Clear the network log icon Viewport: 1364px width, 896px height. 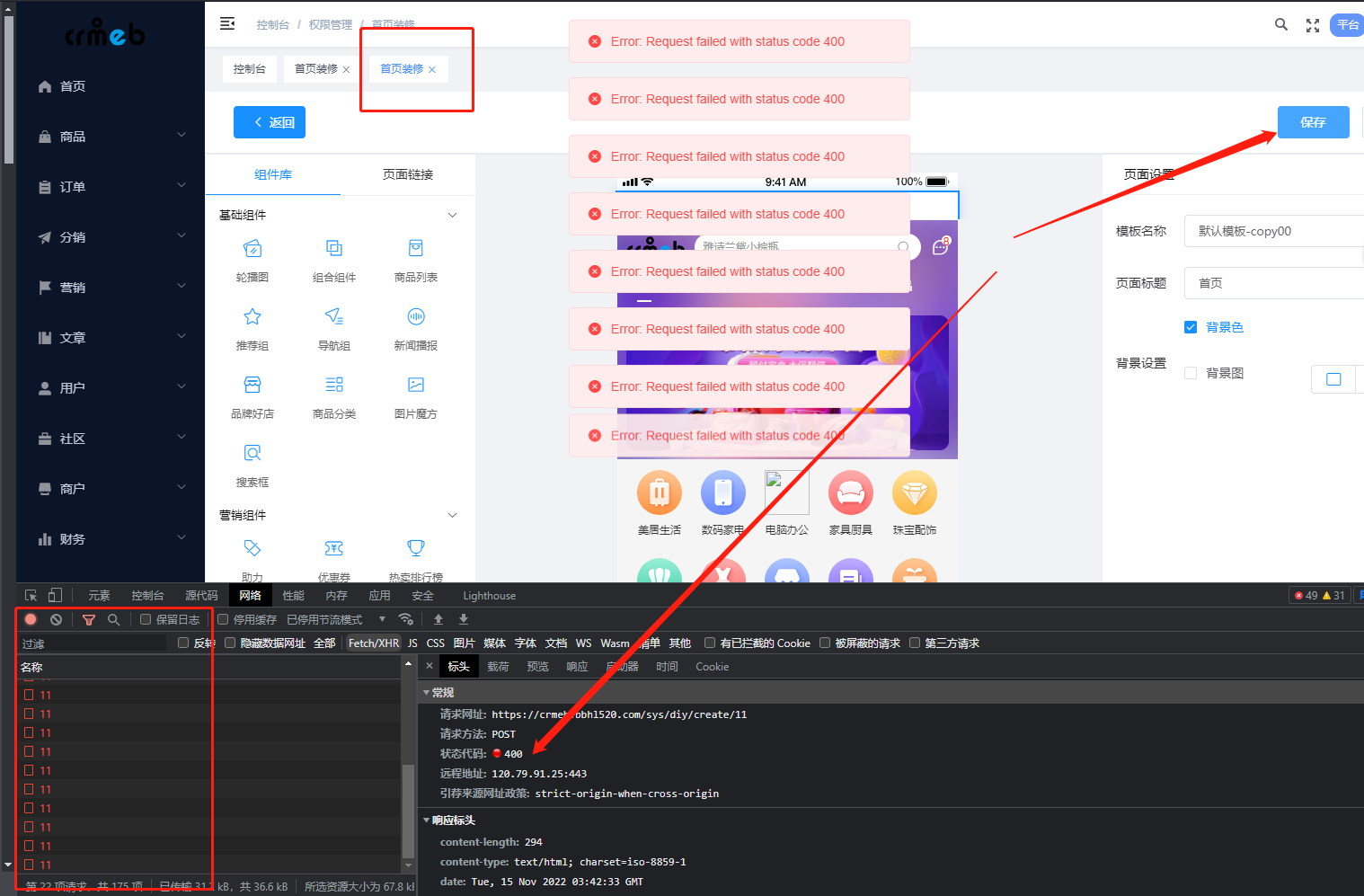pyautogui.click(x=56, y=619)
